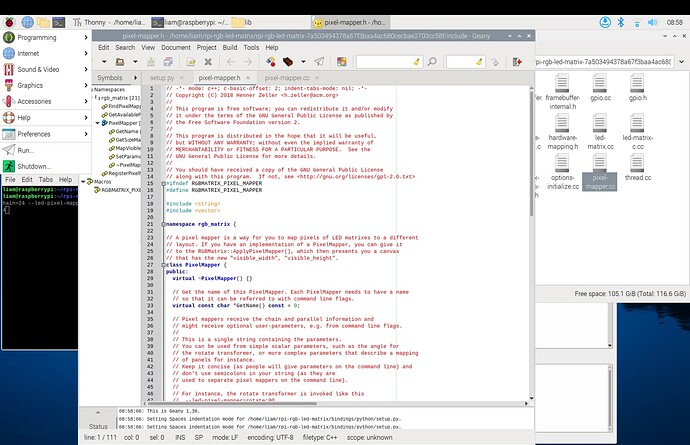Open the Tabs menu in terminal window

click(46, 180)
